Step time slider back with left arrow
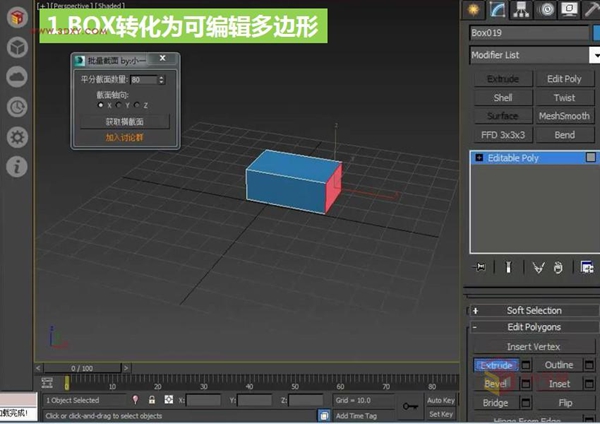 tap(38, 369)
